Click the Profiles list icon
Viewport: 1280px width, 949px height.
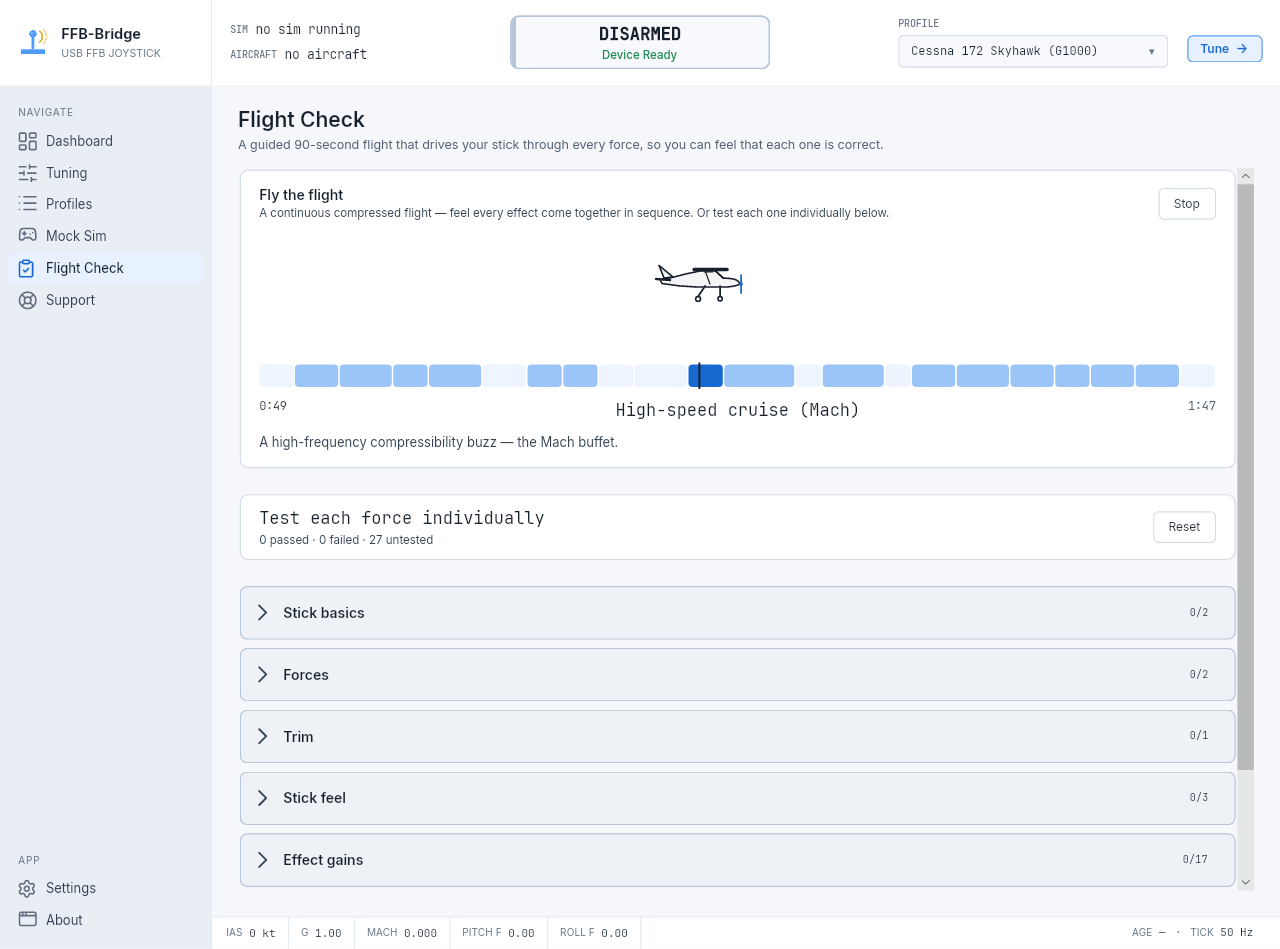(27, 204)
